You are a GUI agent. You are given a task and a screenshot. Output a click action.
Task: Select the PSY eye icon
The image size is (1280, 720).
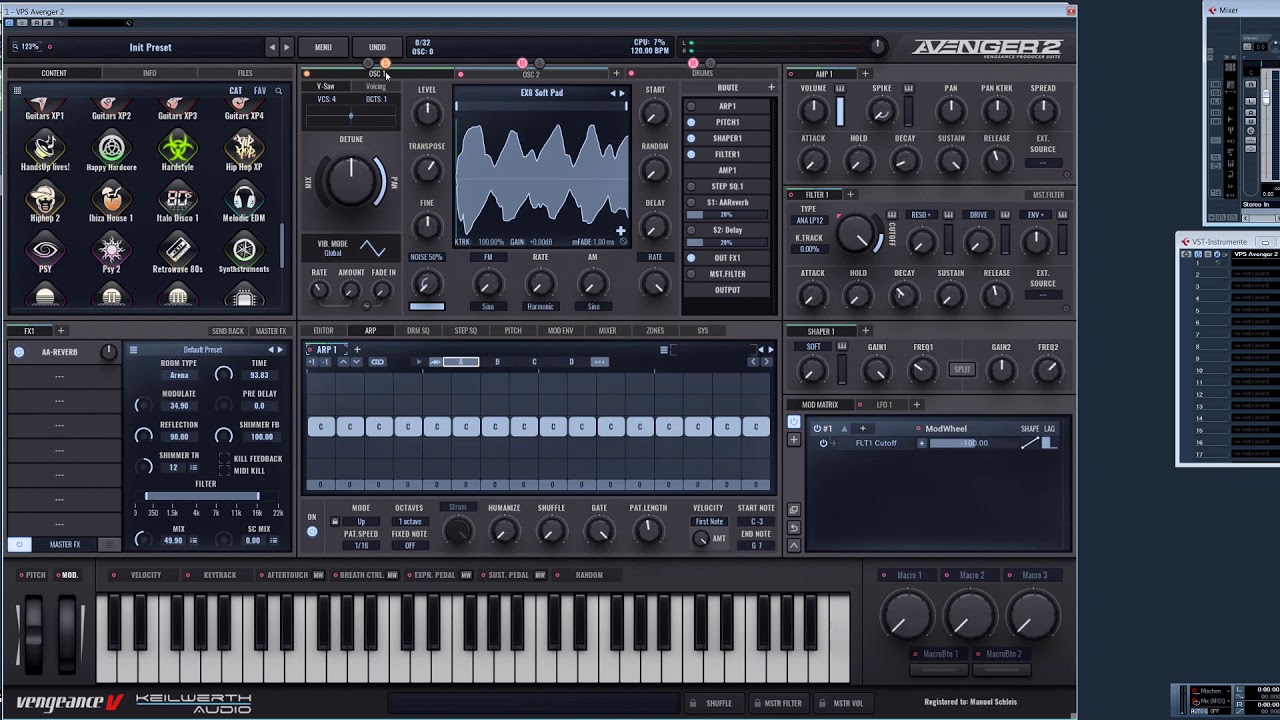(x=44, y=250)
